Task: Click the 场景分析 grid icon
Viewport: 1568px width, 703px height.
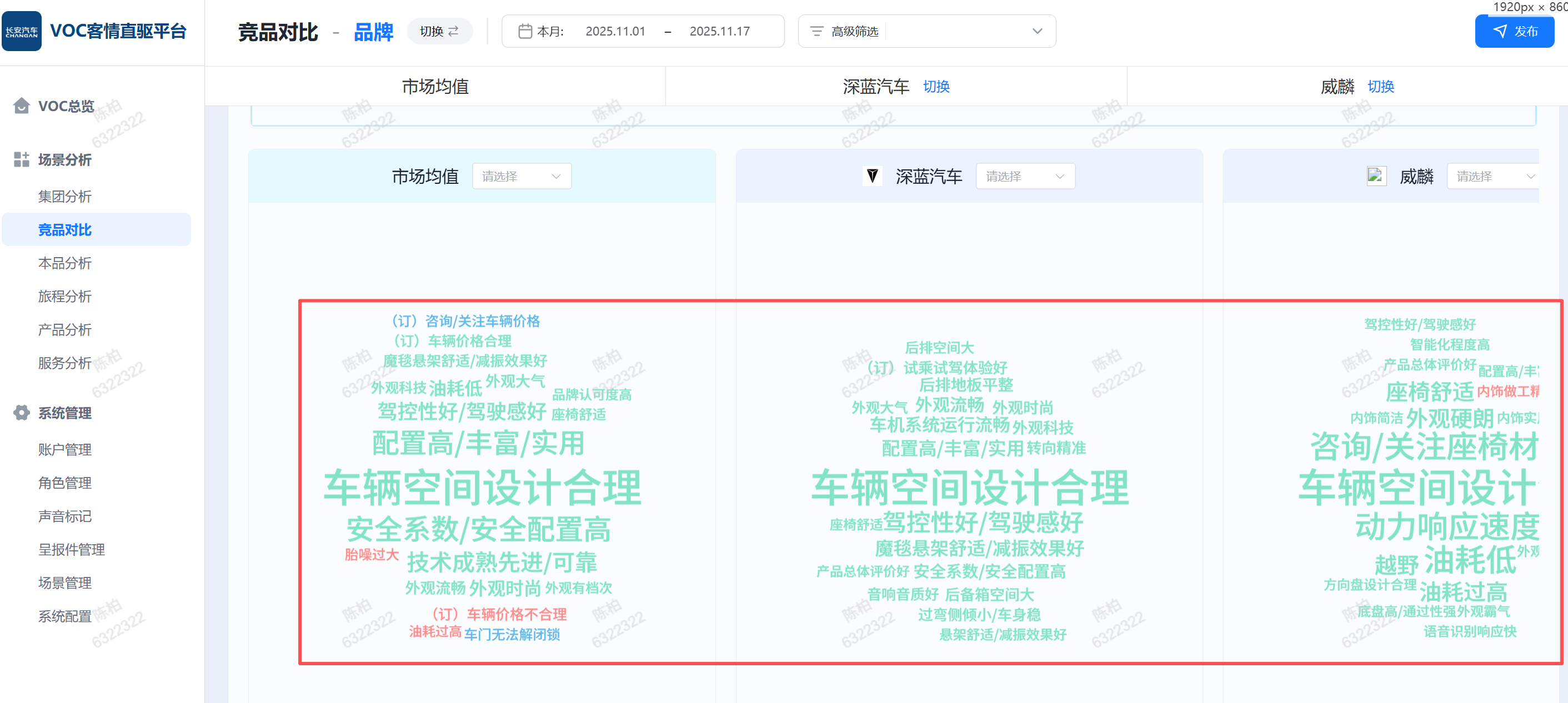Action: pyautogui.click(x=21, y=159)
